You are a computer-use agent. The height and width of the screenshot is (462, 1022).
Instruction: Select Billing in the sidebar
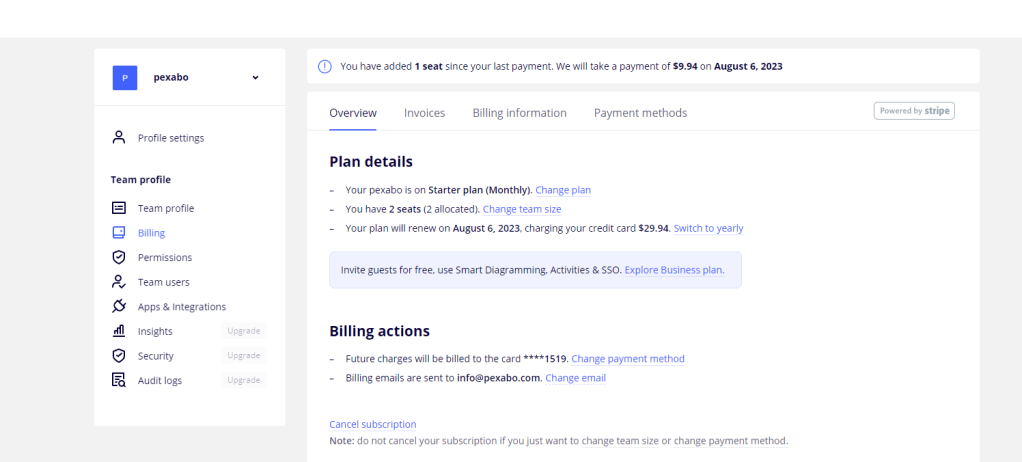(151, 233)
